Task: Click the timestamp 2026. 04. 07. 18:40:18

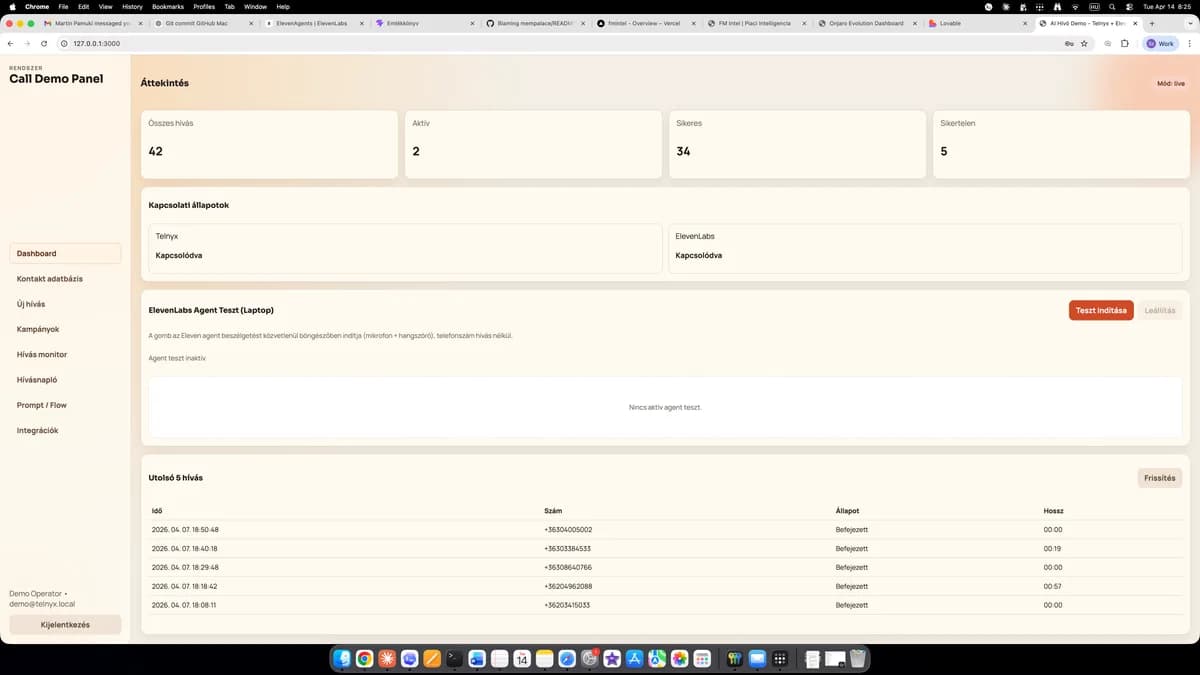Action: click(185, 549)
